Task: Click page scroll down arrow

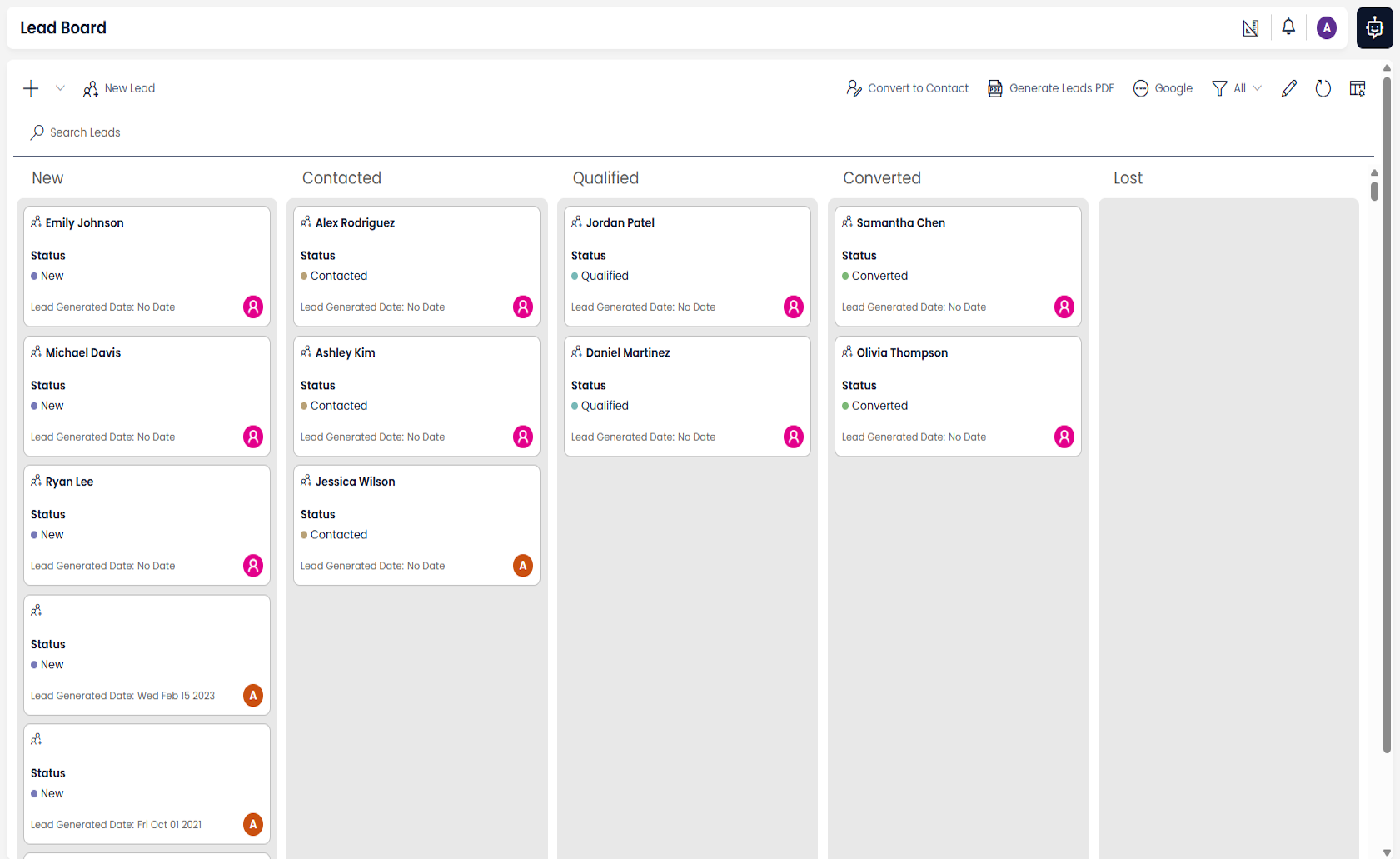Action: [x=1387, y=852]
